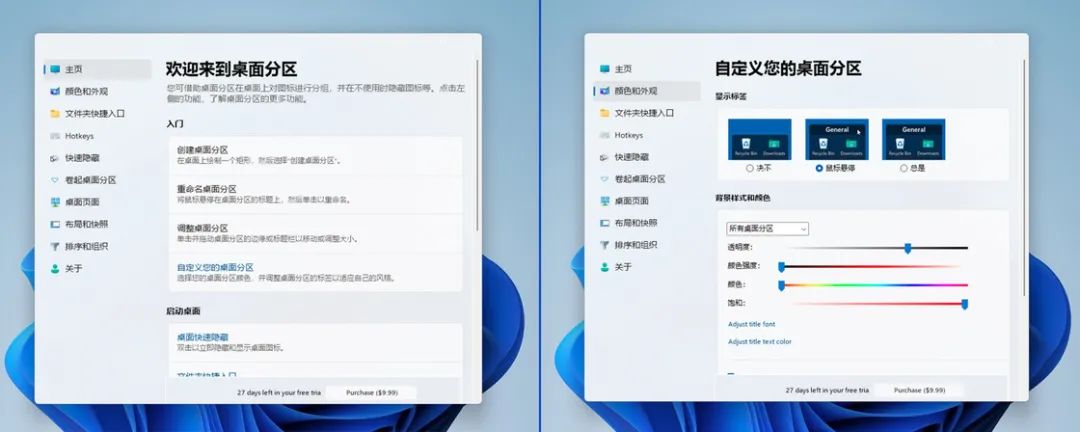Click the right window's vertical scrollbar
The height and width of the screenshot is (432, 1080).
[x=1024, y=176]
